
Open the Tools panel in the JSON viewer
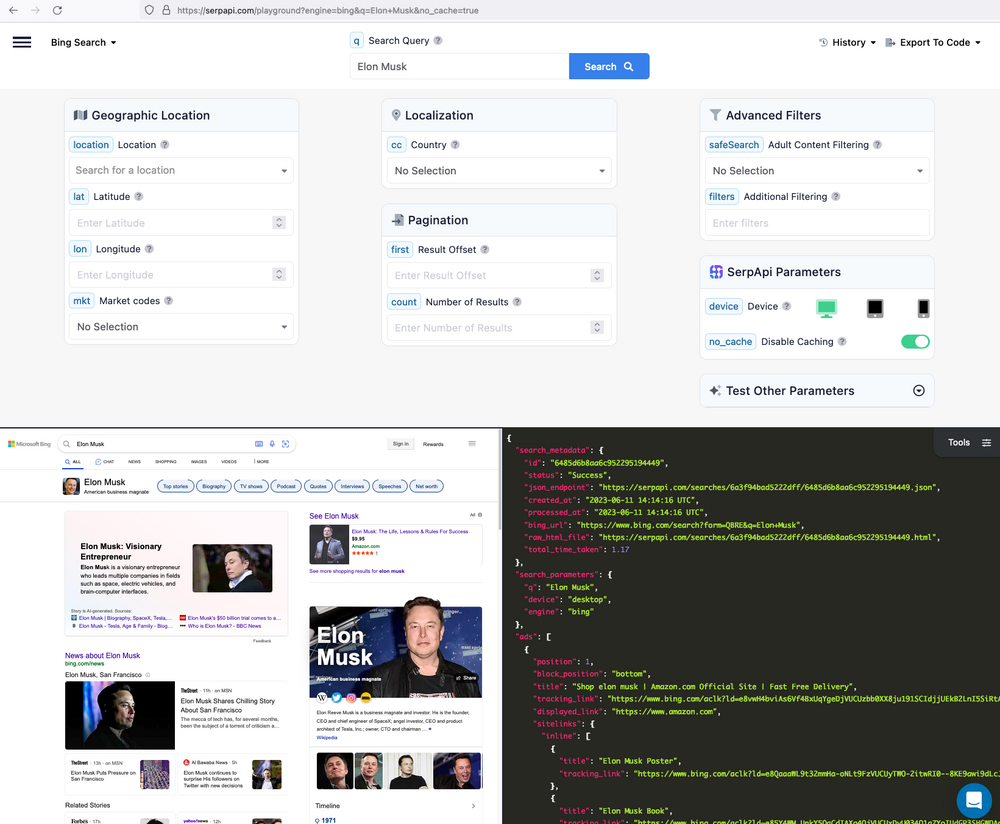pyautogui.click(x=958, y=442)
